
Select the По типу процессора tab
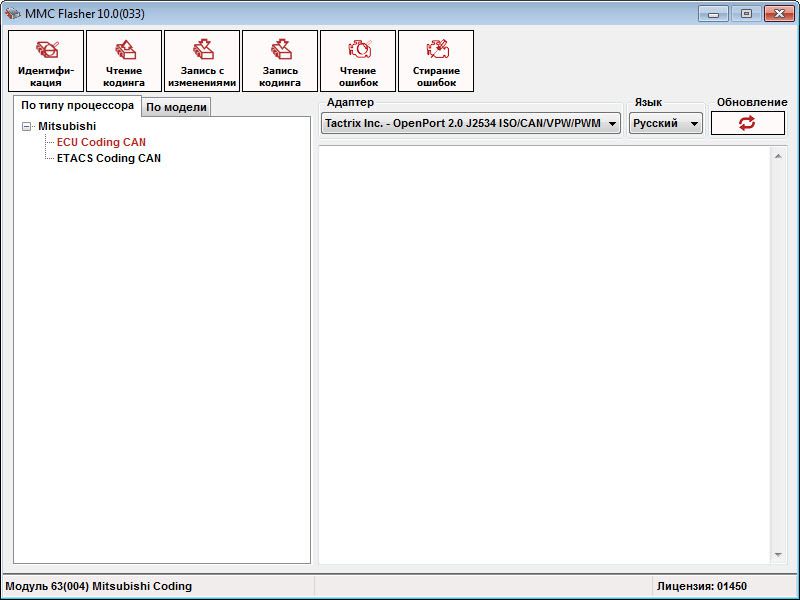tap(77, 105)
